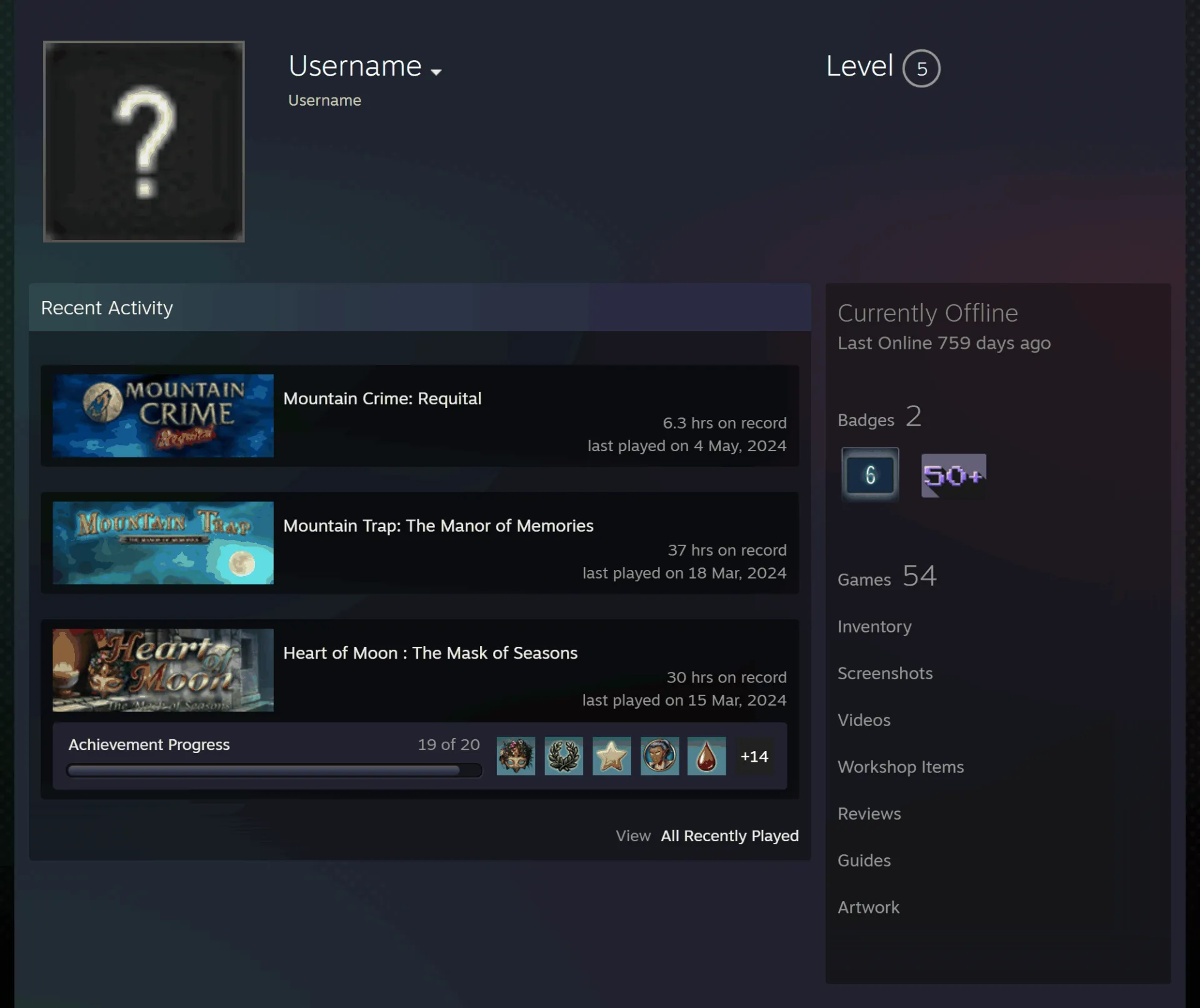1200x1008 pixels.
Task: Click the Level 5 circle badge
Action: click(x=921, y=68)
